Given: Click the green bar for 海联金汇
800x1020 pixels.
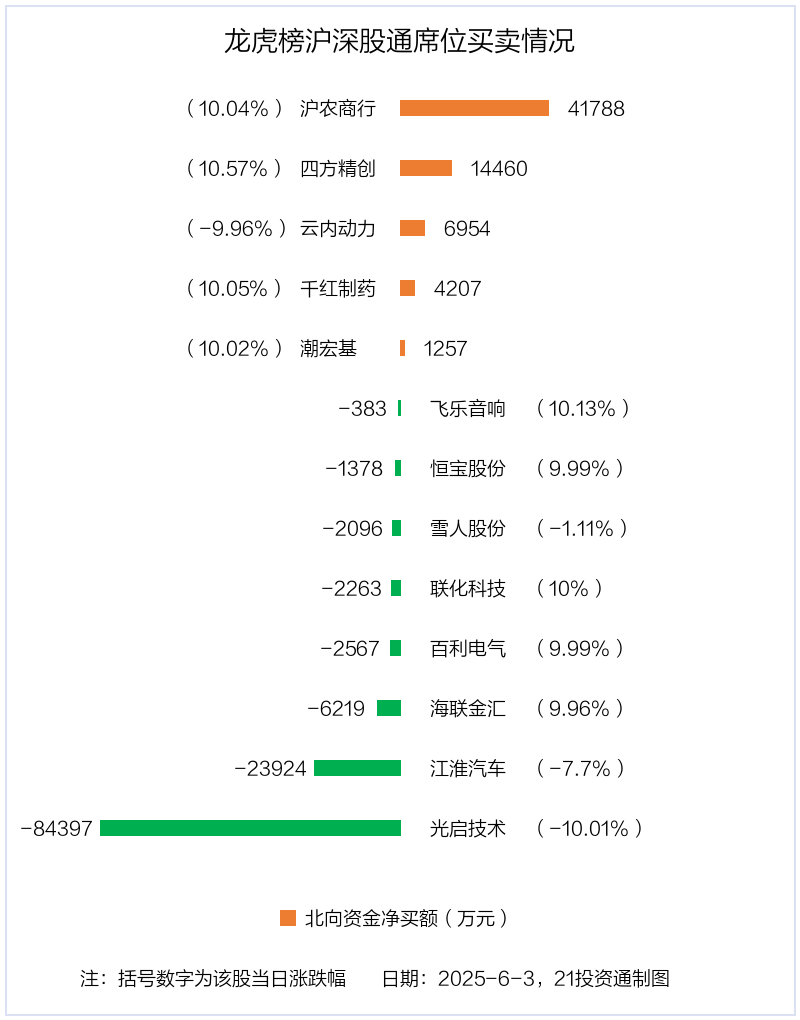Looking at the screenshot, I should coord(389,708).
